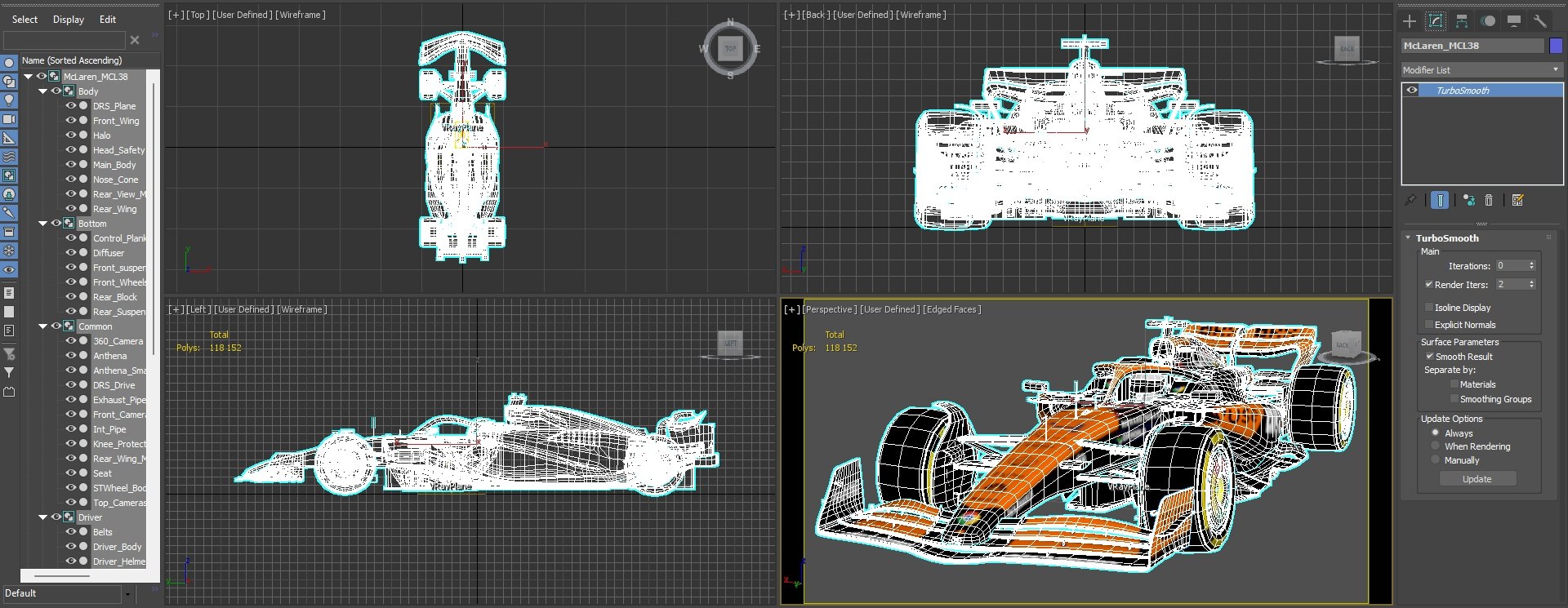Hide the Halo object via eye icon
Screen dimensions: 1568x608
71,135
